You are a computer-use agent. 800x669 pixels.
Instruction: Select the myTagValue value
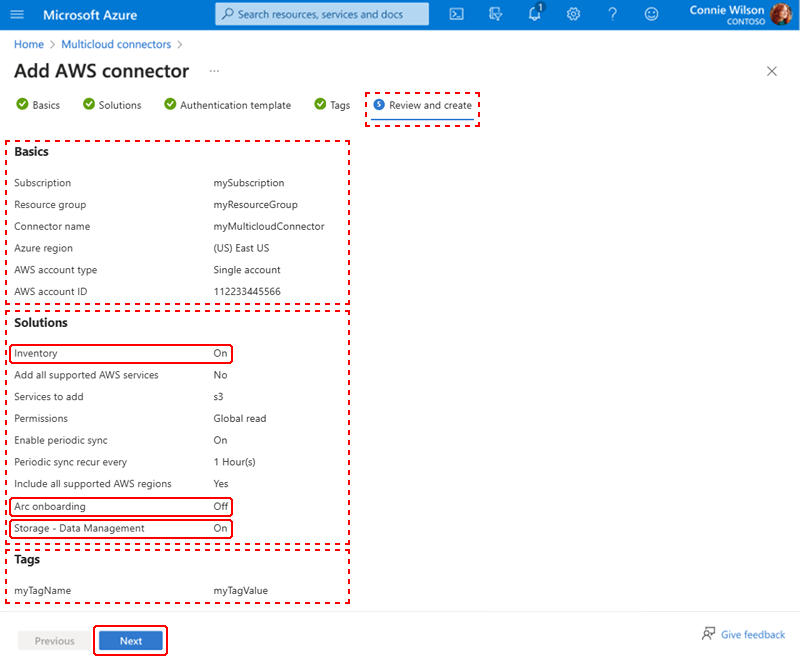click(240, 590)
